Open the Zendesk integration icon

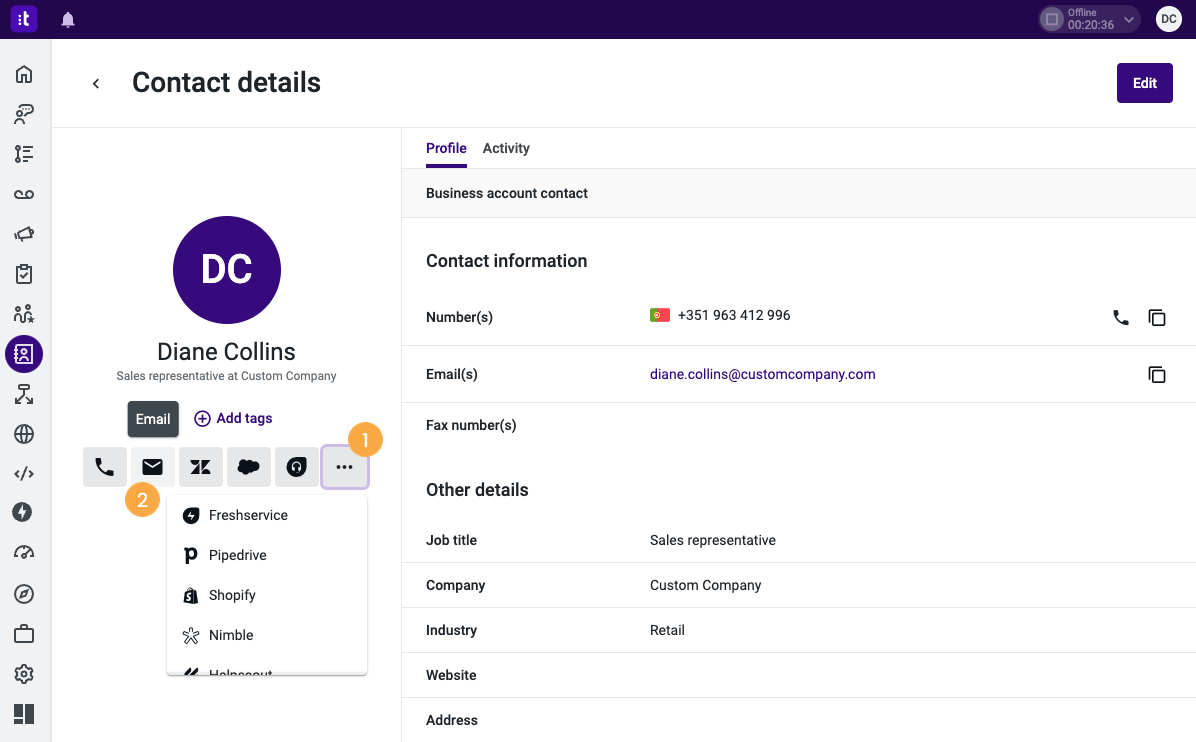200,466
